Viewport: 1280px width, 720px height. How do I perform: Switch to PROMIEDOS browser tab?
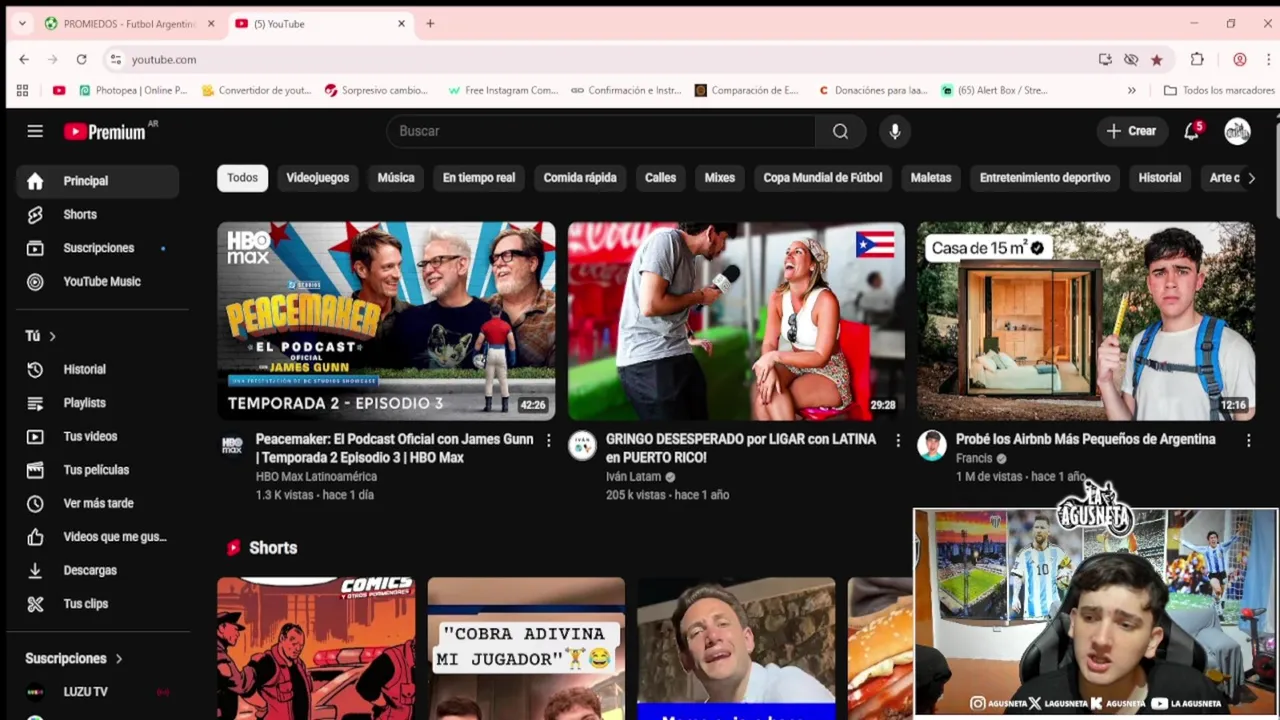click(129, 23)
